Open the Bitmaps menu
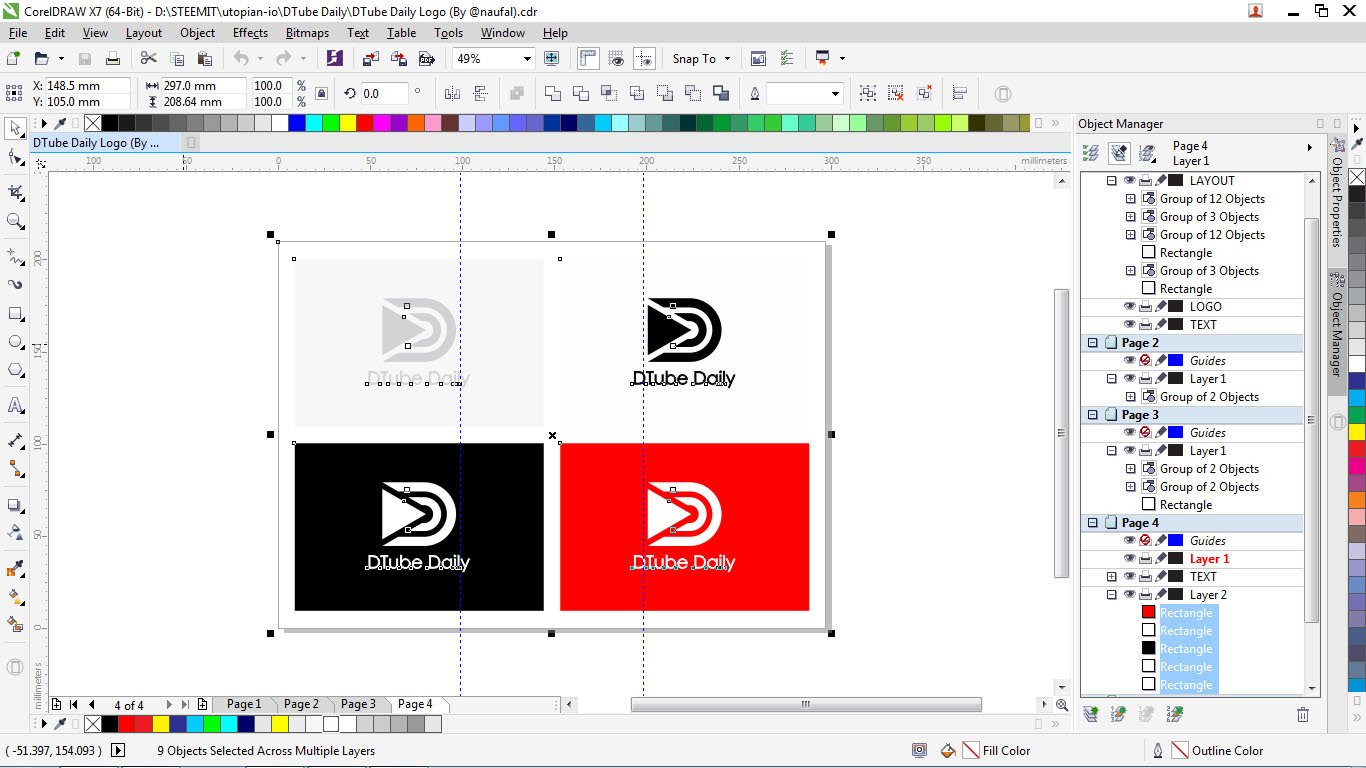The height and width of the screenshot is (768, 1366). click(x=307, y=33)
